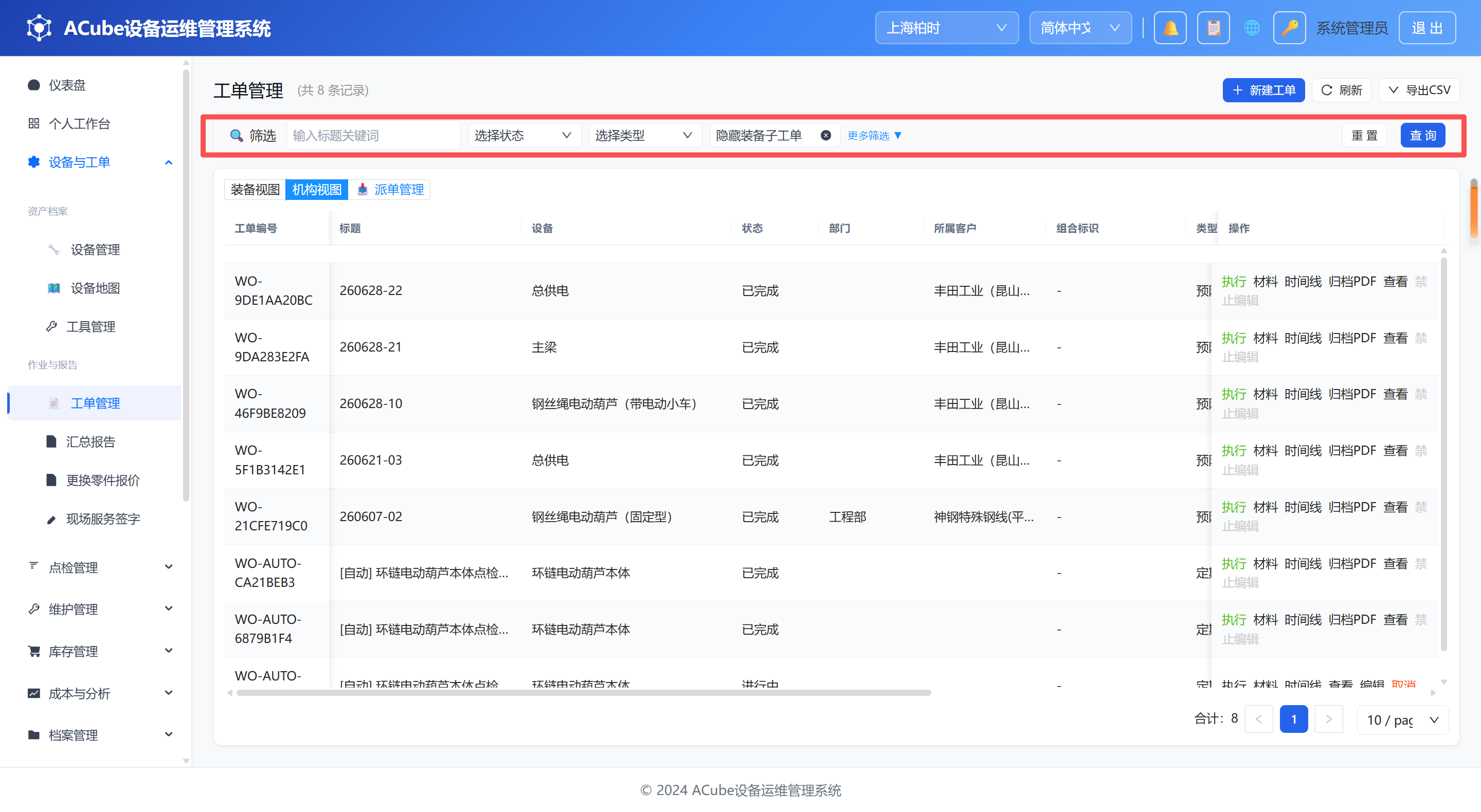Open the 选择状态 dropdown
1481x812 pixels.
(x=525, y=136)
